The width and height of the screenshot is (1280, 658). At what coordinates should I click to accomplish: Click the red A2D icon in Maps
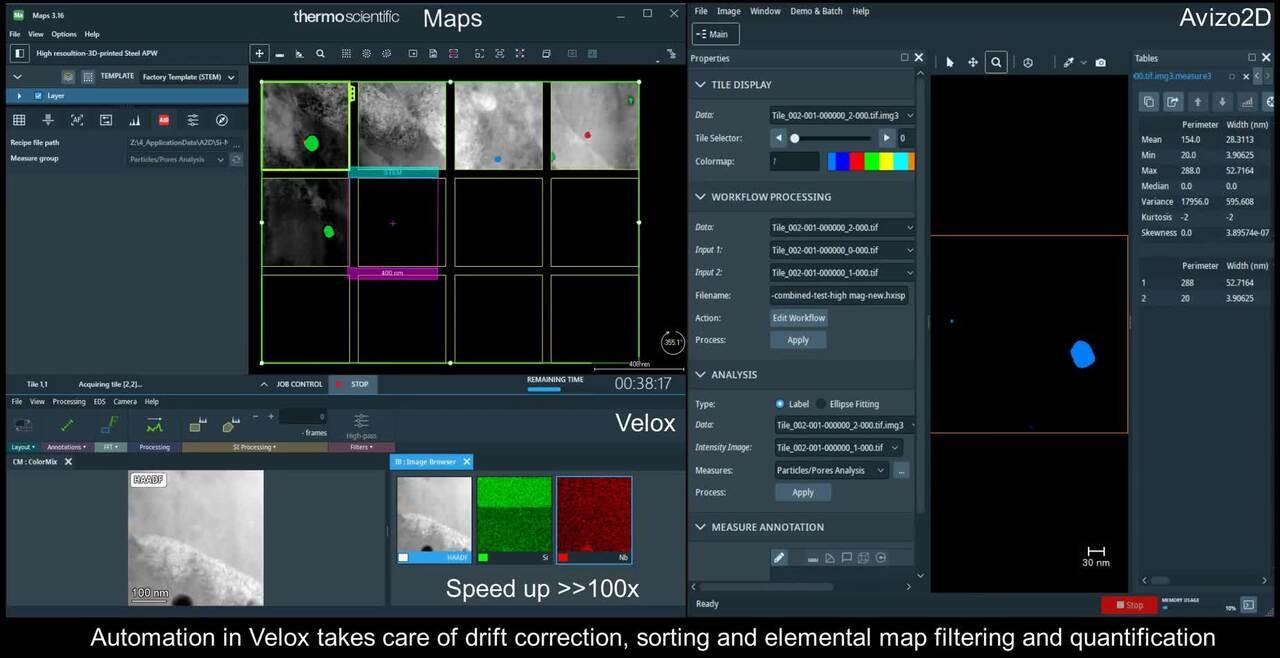[164, 120]
